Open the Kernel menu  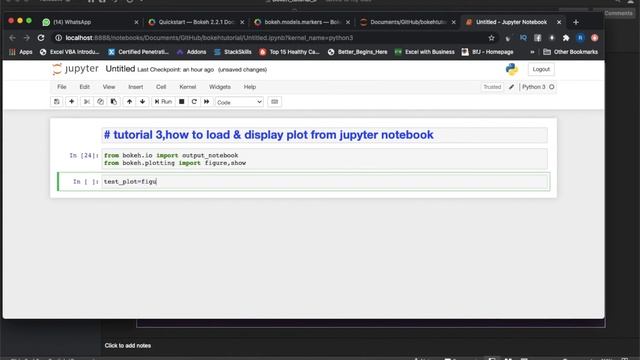coord(188,87)
